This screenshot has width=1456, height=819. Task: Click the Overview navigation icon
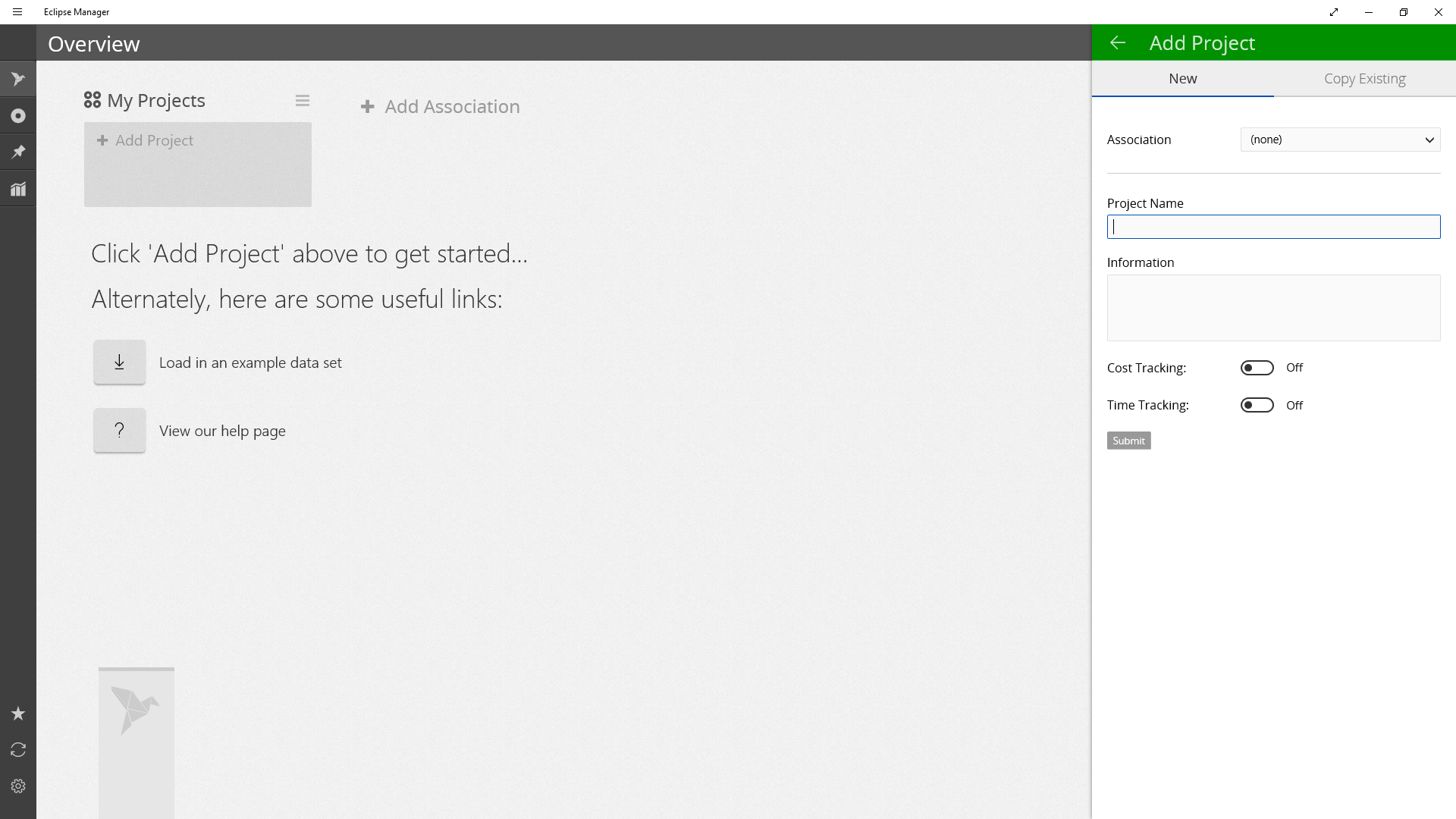[x=18, y=79]
